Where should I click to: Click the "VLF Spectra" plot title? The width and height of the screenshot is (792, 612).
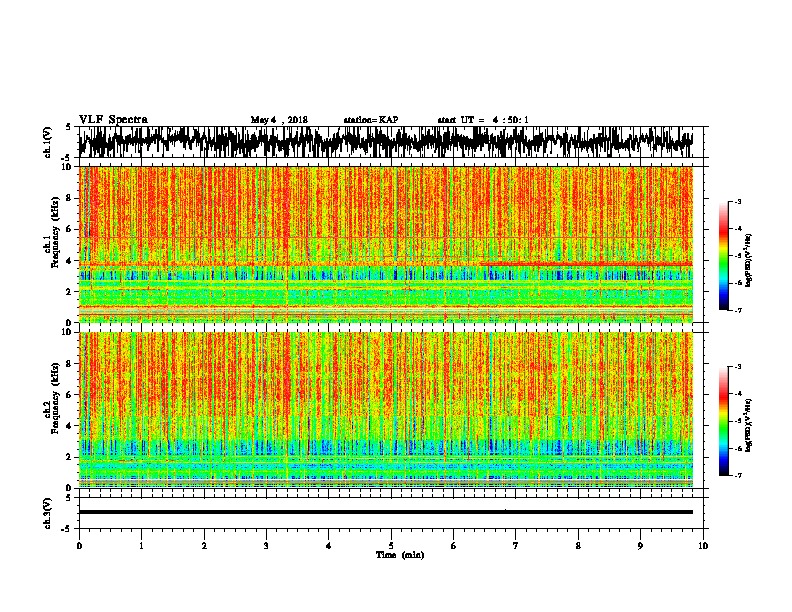(x=113, y=119)
